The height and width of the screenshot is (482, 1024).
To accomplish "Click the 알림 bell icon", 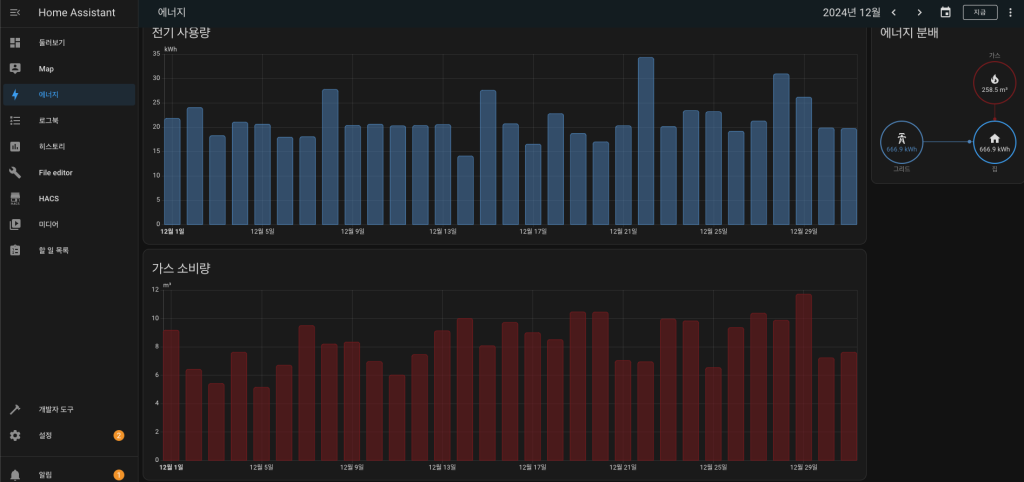I will pos(15,475).
